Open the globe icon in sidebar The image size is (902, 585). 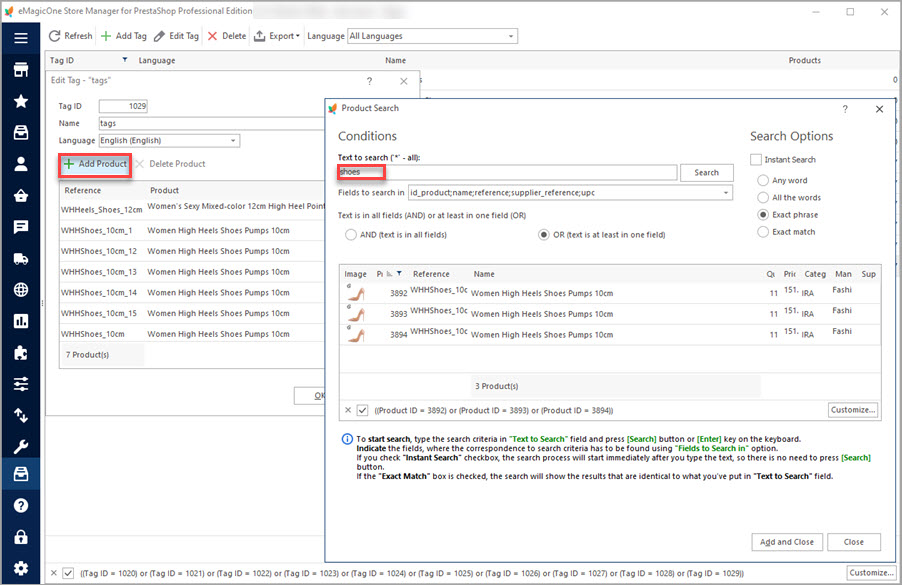pos(21,289)
